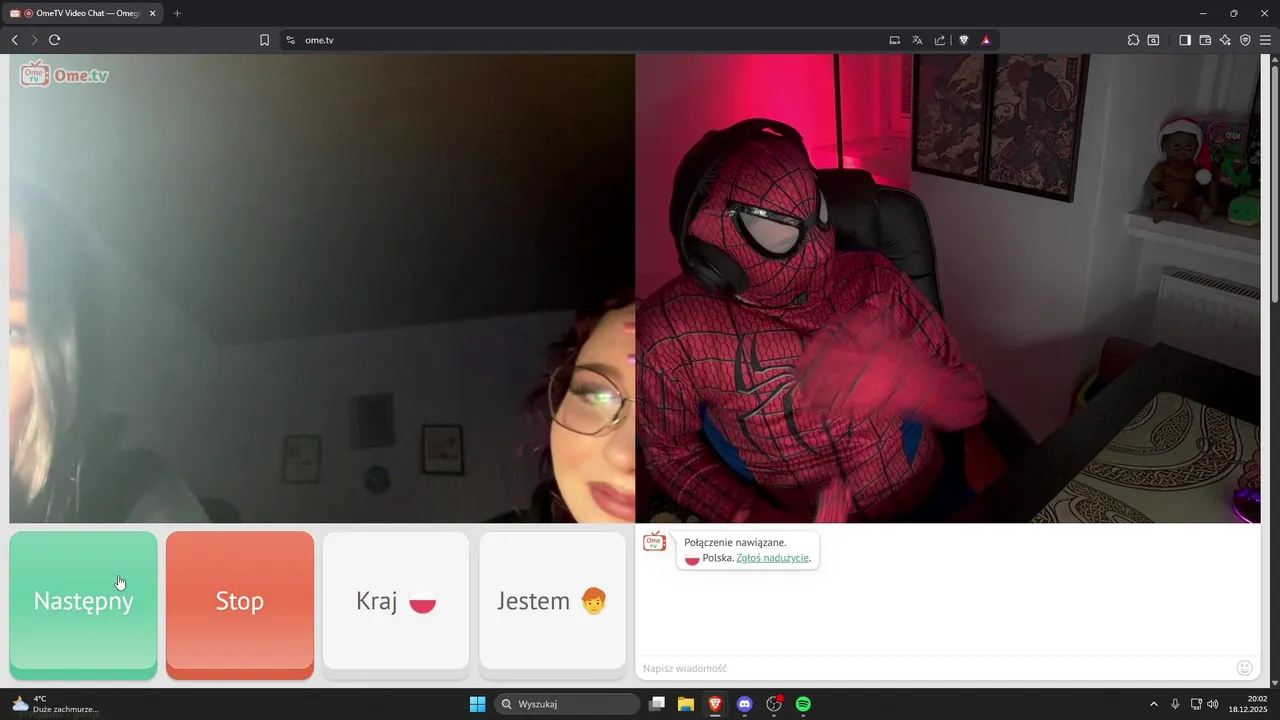The image size is (1280, 720).
Task: Click the Brave taskbar icon
Action: coord(715,704)
